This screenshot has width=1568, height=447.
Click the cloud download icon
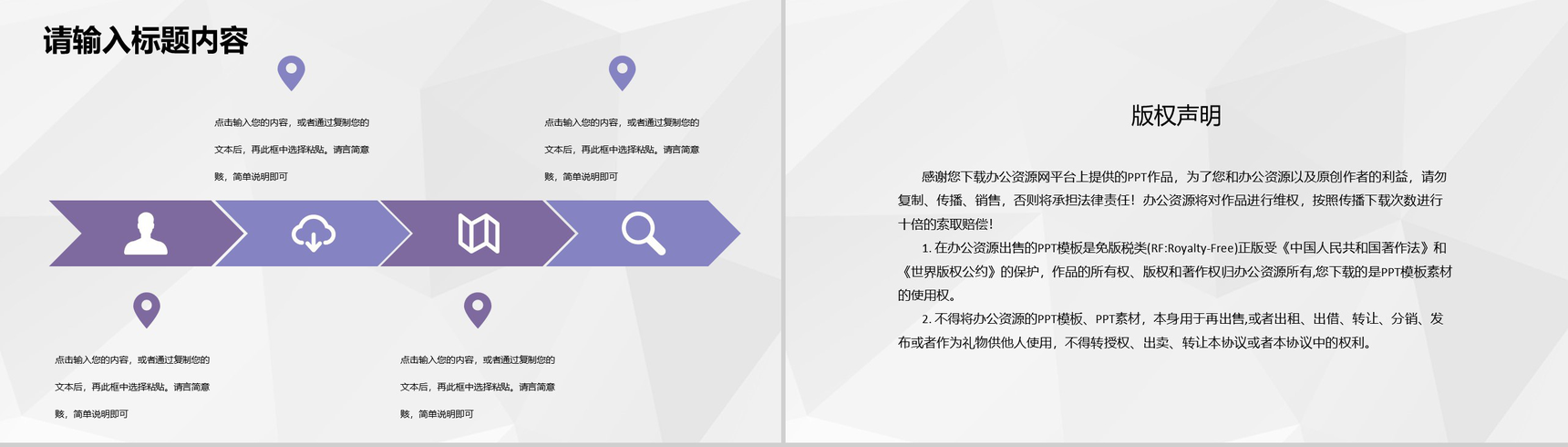pyautogui.click(x=313, y=234)
